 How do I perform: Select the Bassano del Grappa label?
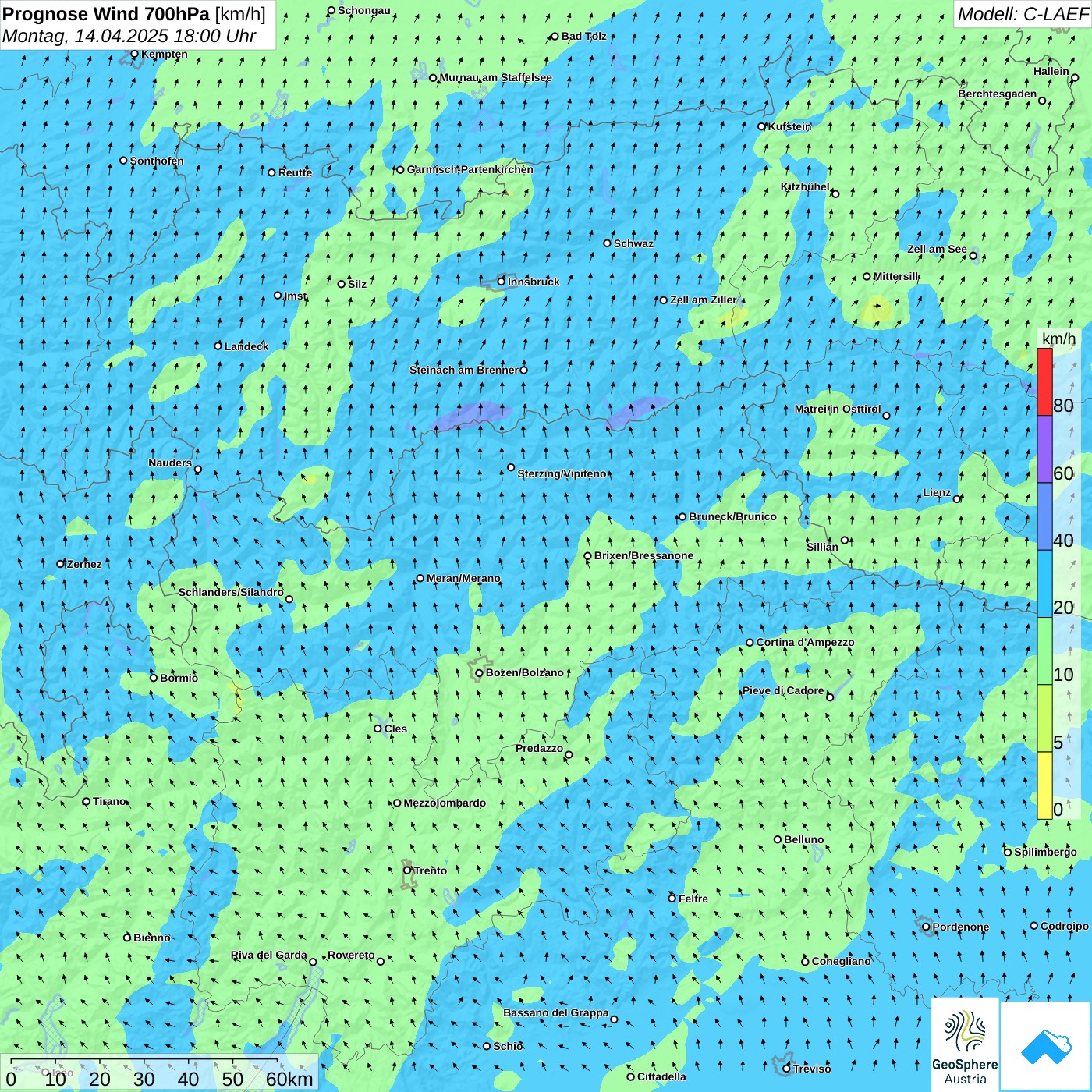[556, 1012]
